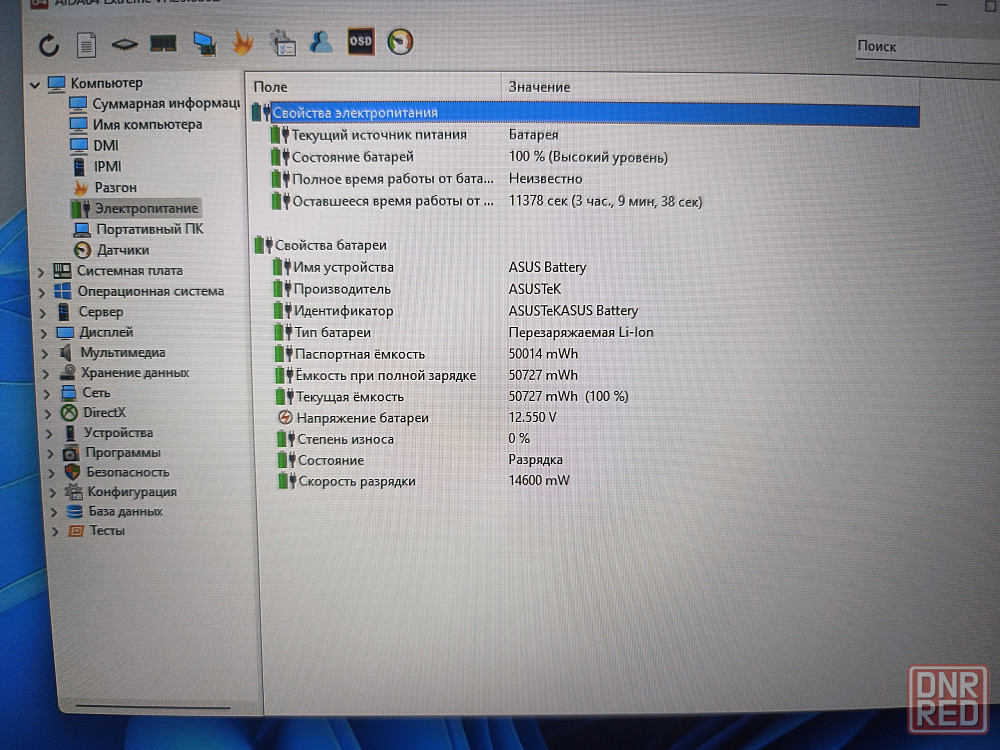The width and height of the screenshot is (1000, 750).
Task: Select the Безопасность label in tree
Action: 128,473
